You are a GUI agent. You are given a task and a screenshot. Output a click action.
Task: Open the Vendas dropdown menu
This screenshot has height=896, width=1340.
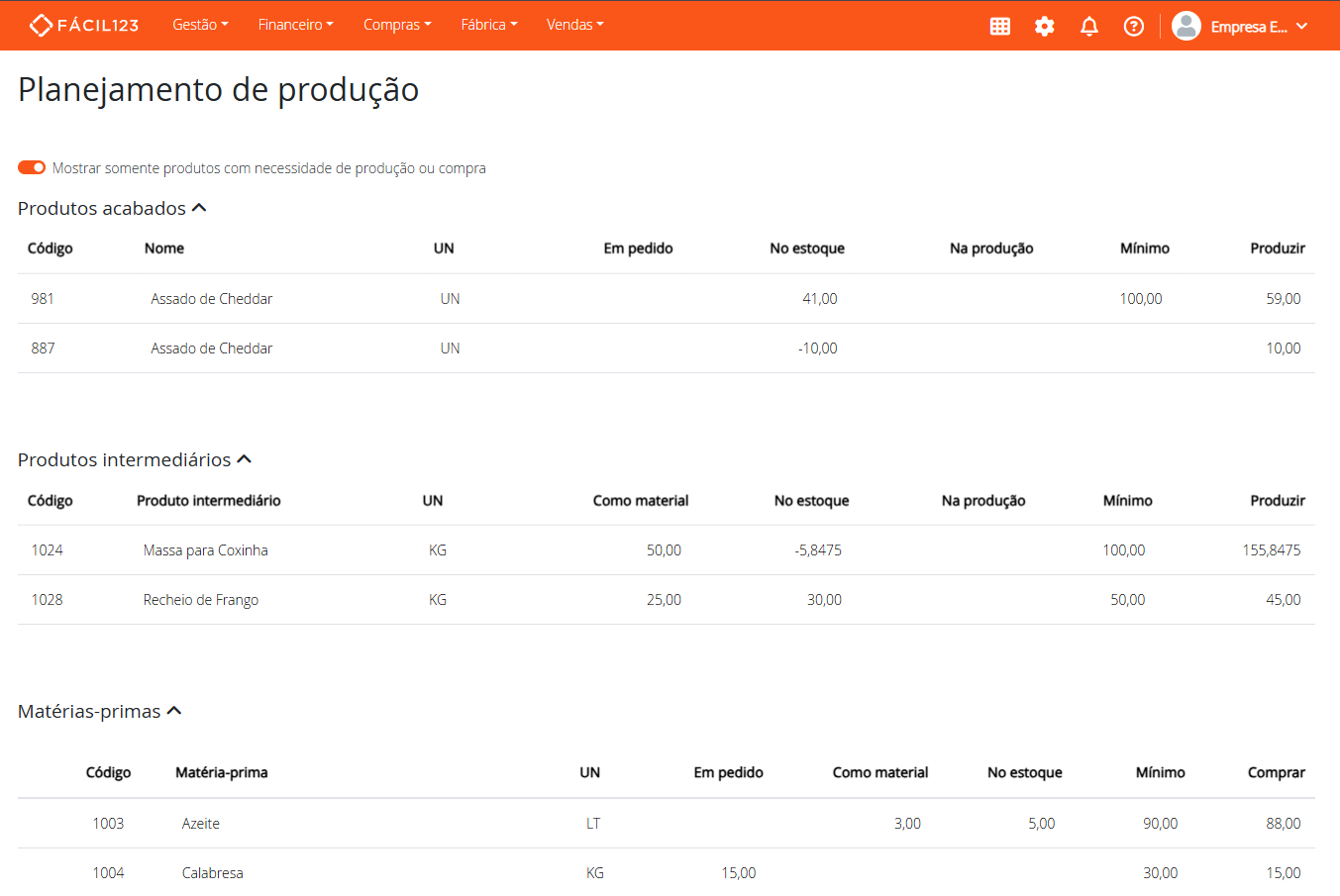tap(574, 25)
